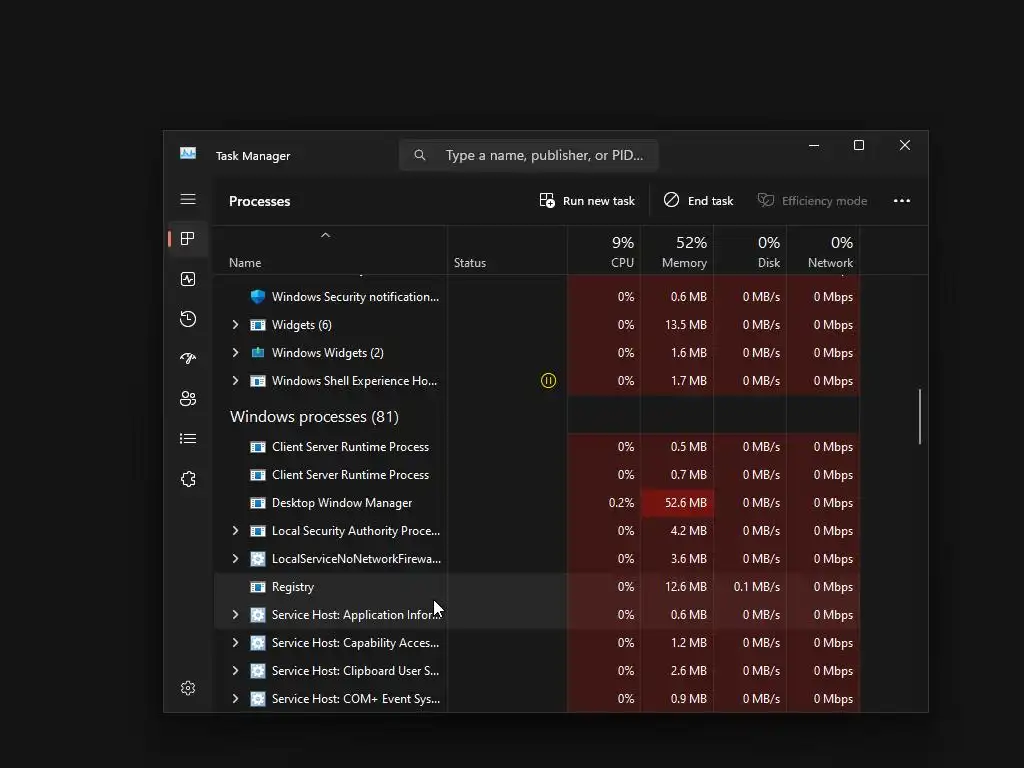Image resolution: width=1024 pixels, height=768 pixels.
Task: Expand Service Host: Capability Access row
Action: pyautogui.click(x=236, y=643)
